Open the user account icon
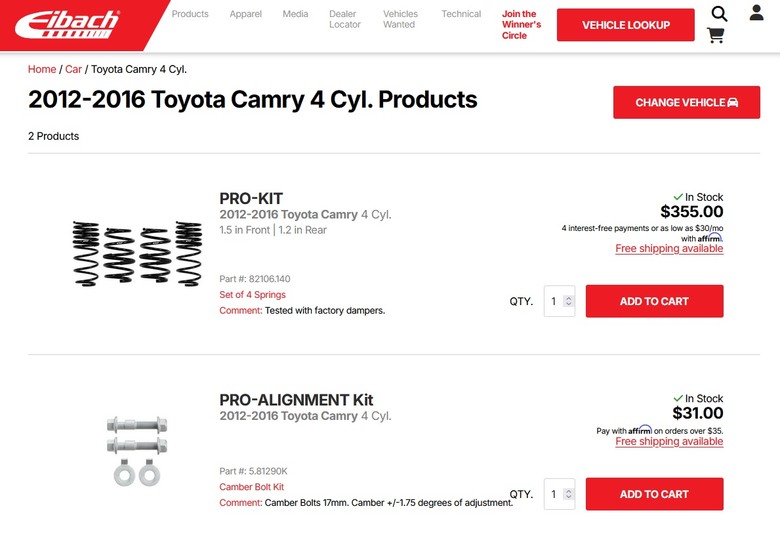780x540 pixels. pyautogui.click(x=756, y=12)
